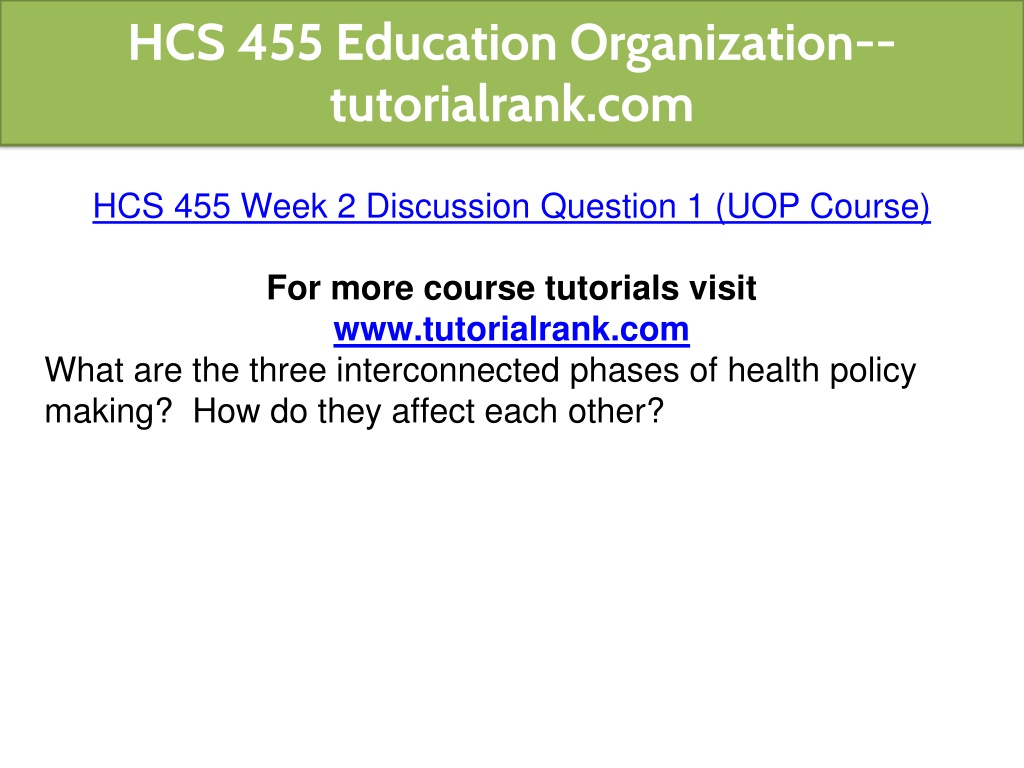Click 'health policy' in the question text
This screenshot has width=1024, height=768.
pyautogui.click(x=822, y=372)
